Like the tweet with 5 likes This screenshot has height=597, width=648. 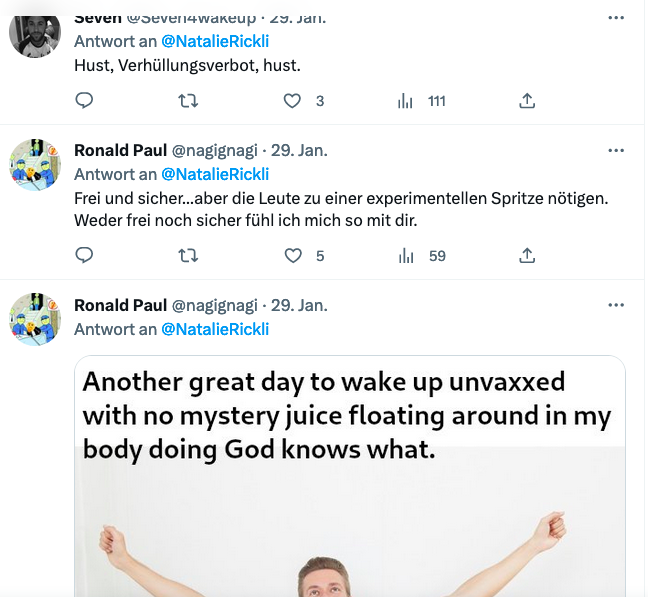pos(293,256)
